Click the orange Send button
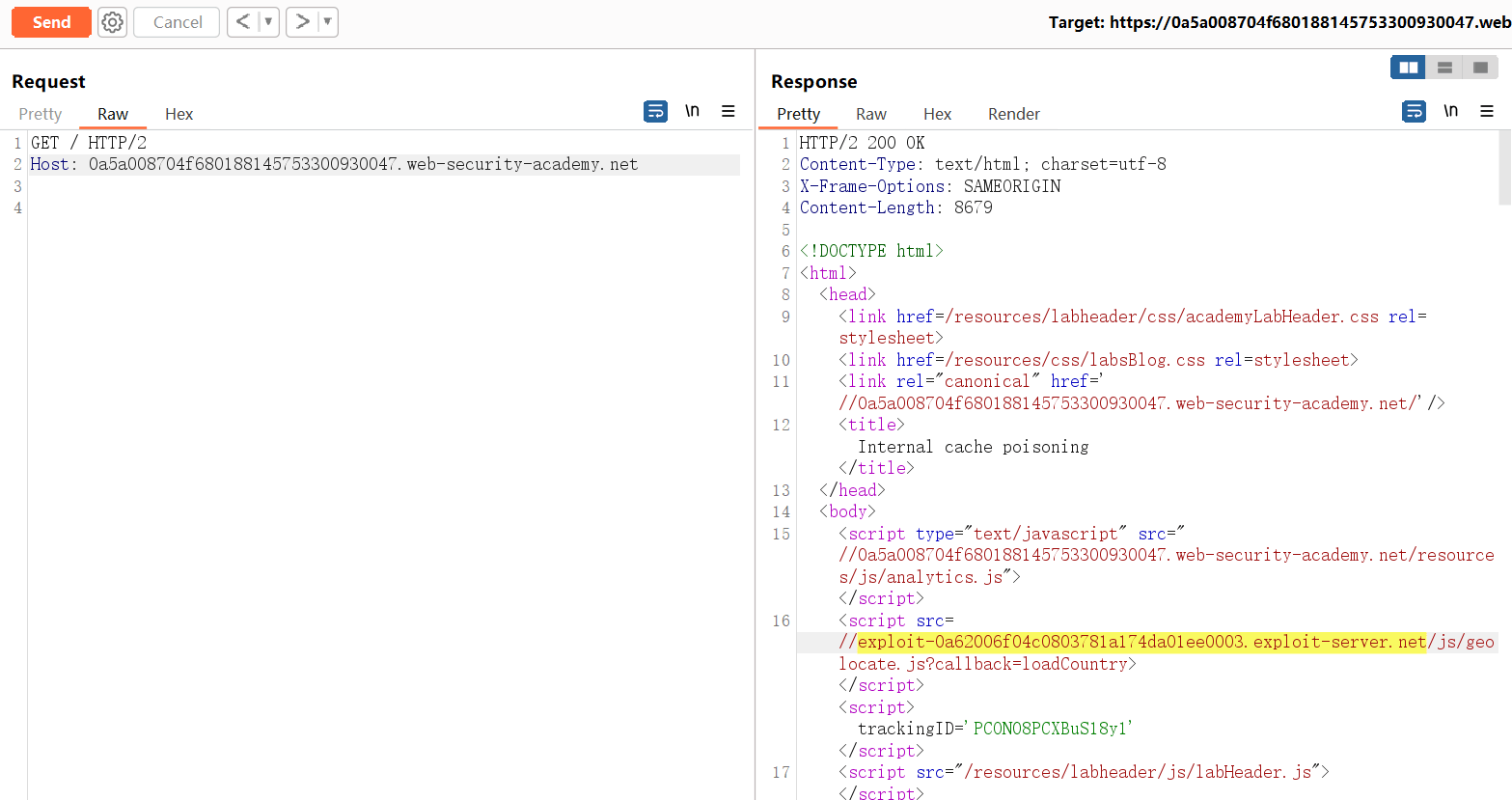Screen dimensions: 1512x800 click(x=51, y=22)
